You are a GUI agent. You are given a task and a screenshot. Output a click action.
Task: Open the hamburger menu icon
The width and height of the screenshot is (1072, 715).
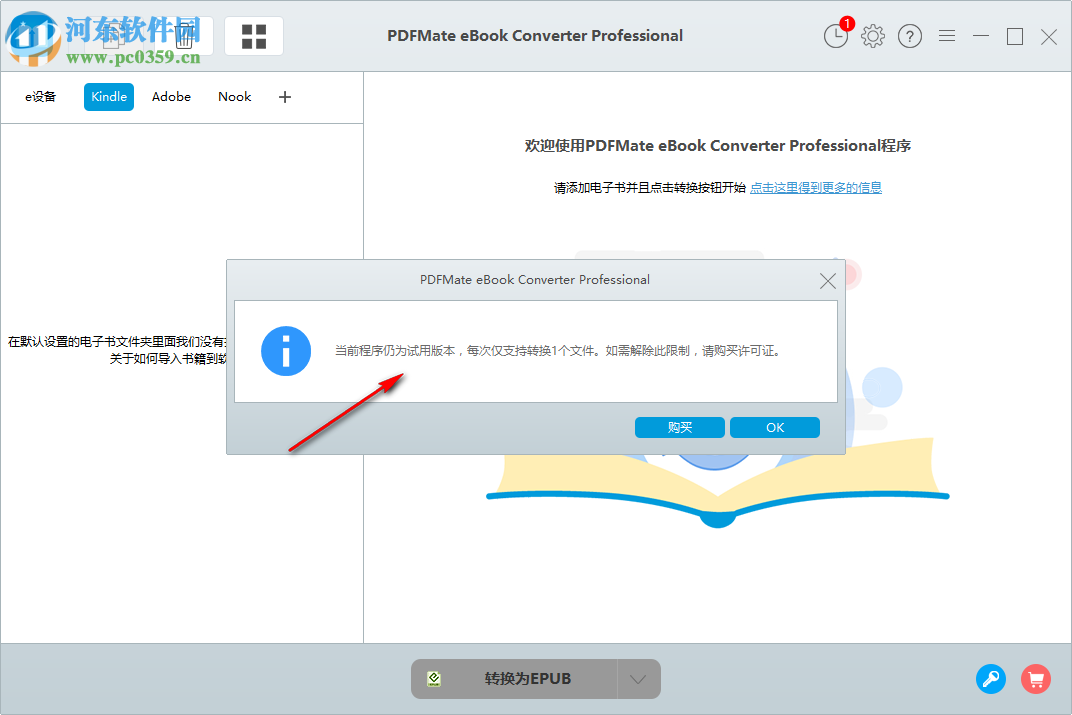(946, 36)
